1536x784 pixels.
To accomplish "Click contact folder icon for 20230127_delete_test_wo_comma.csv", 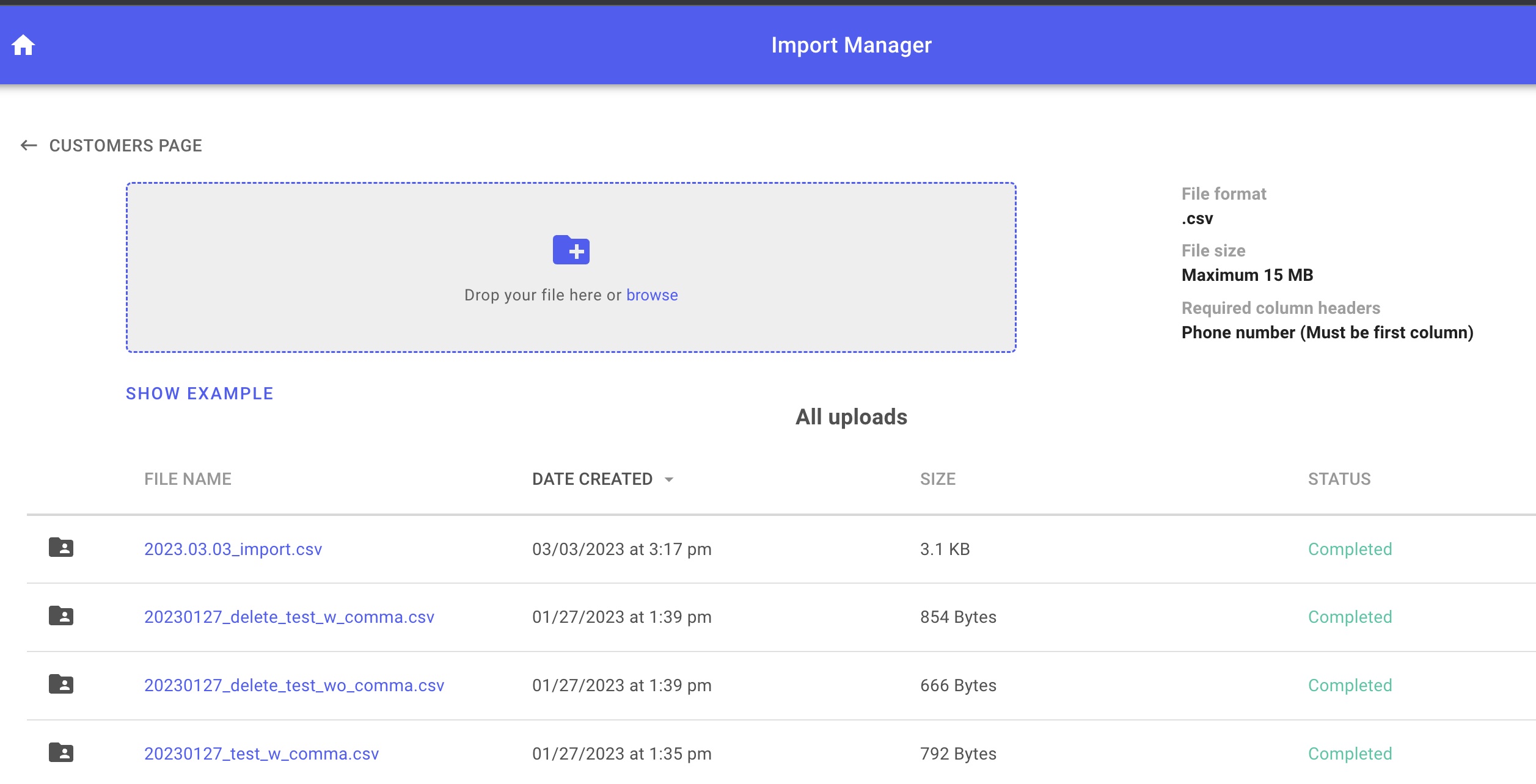I will pos(61,684).
